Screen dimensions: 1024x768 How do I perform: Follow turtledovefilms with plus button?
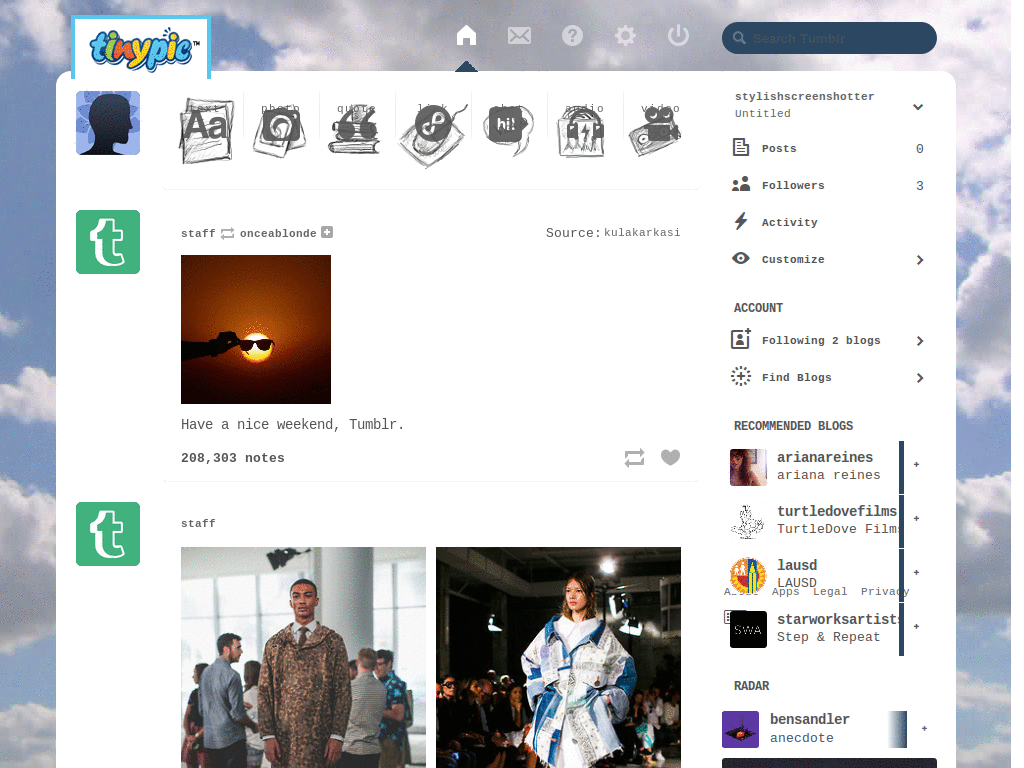click(916, 519)
